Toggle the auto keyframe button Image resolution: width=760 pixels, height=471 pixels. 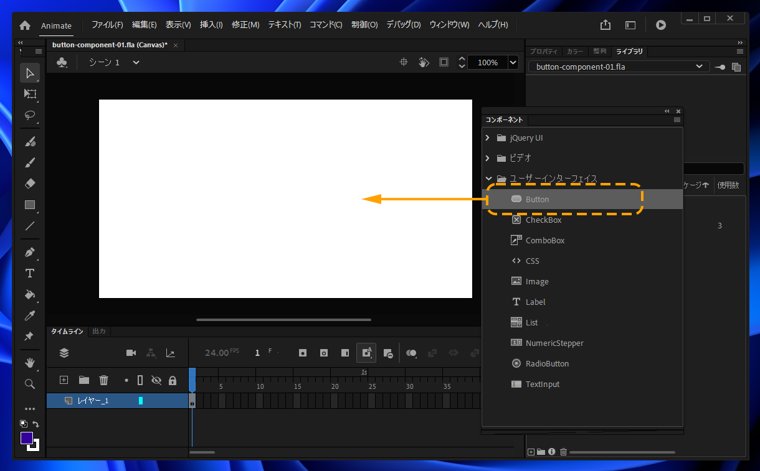[366, 353]
